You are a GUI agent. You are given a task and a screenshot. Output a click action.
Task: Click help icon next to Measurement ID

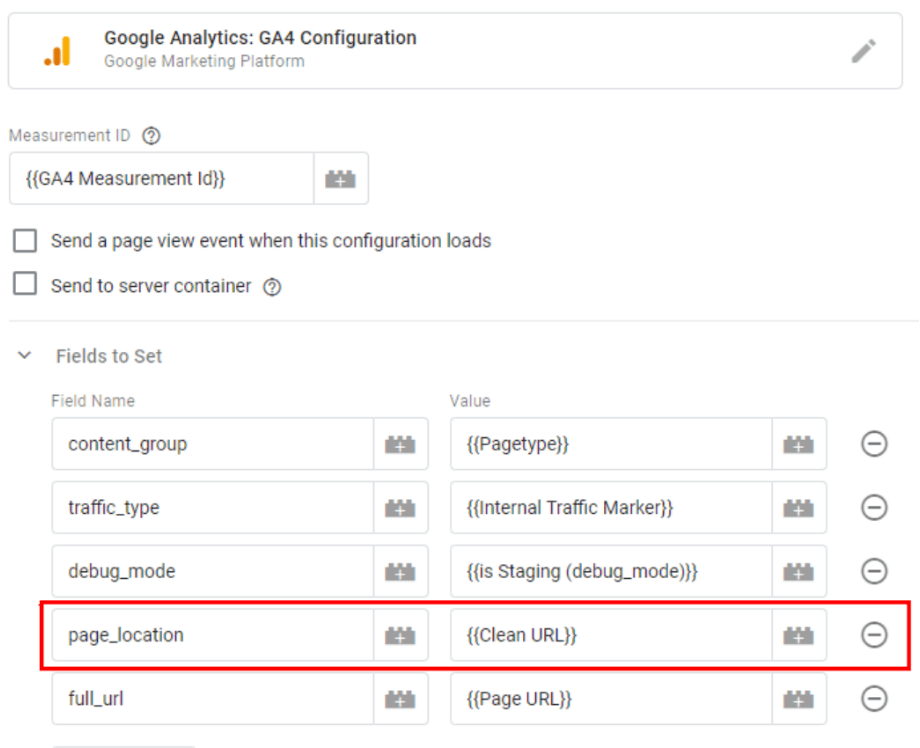(x=151, y=136)
